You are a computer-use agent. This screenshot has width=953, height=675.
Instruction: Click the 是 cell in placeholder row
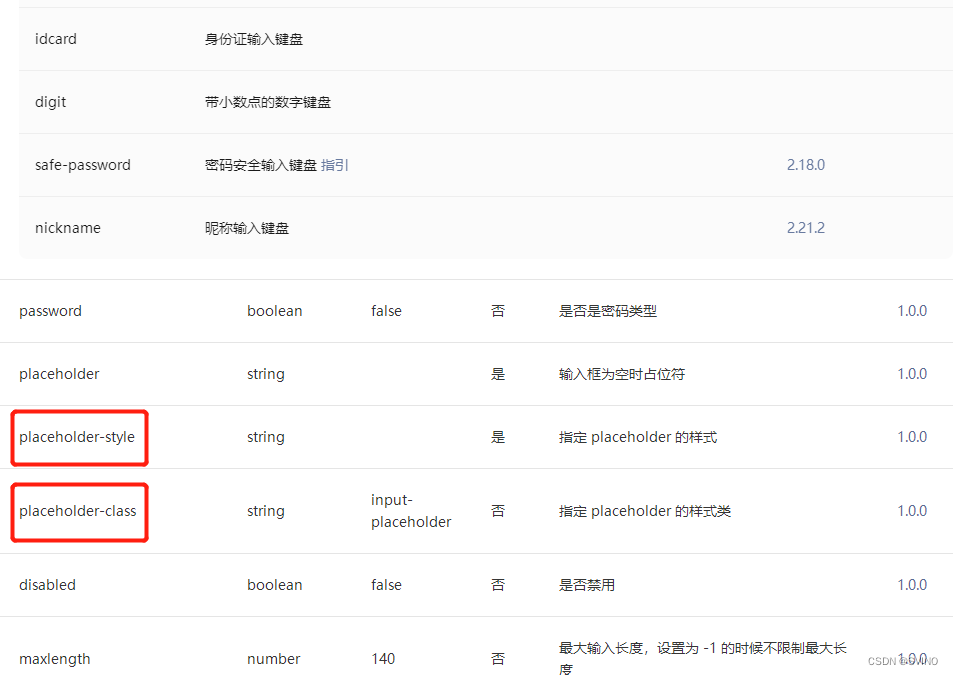coord(497,373)
